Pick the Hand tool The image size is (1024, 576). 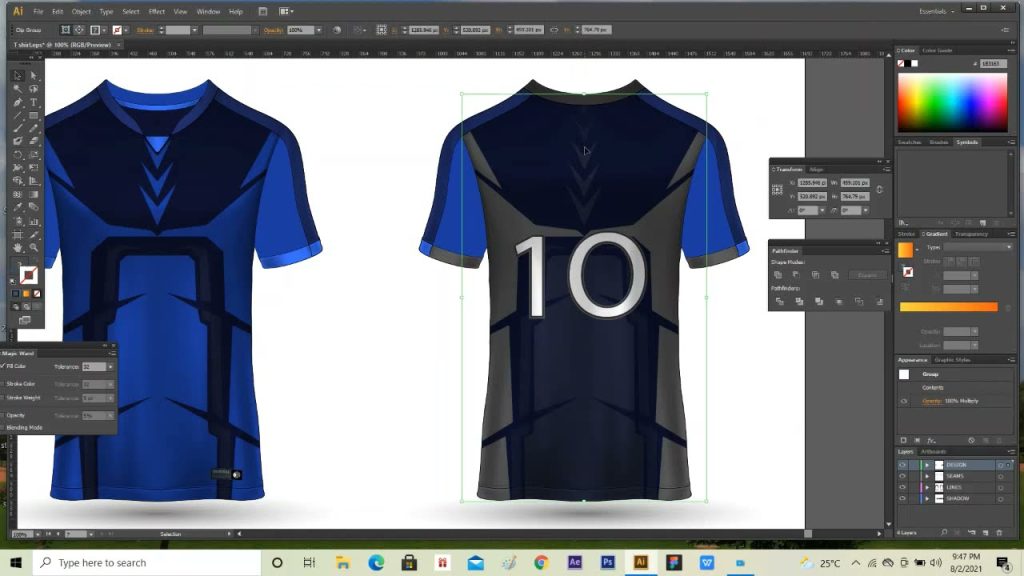point(18,248)
